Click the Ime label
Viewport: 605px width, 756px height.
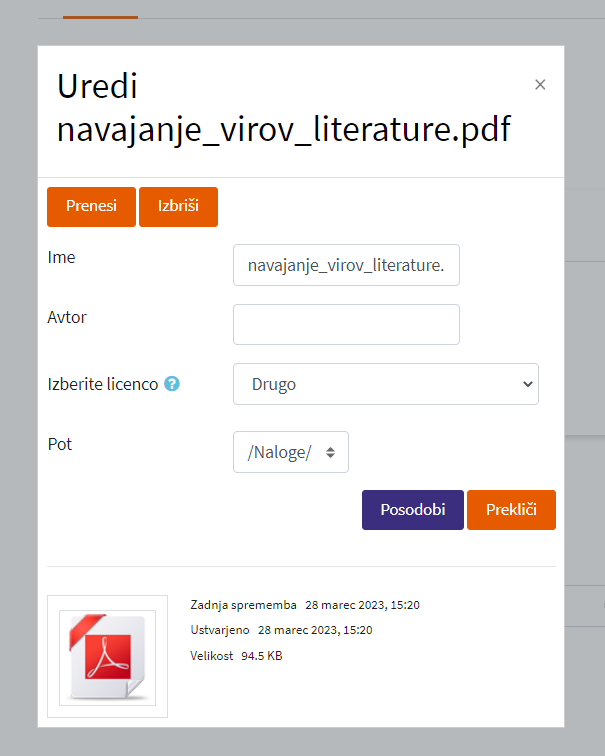tap(61, 257)
